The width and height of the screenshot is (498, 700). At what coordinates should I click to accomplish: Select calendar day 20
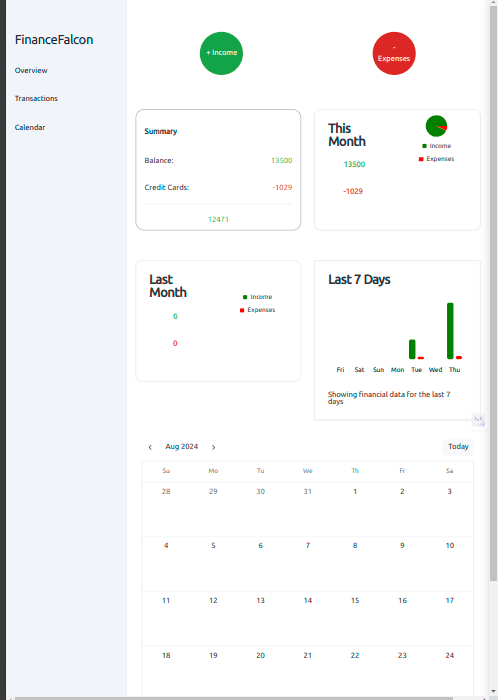[261, 655]
